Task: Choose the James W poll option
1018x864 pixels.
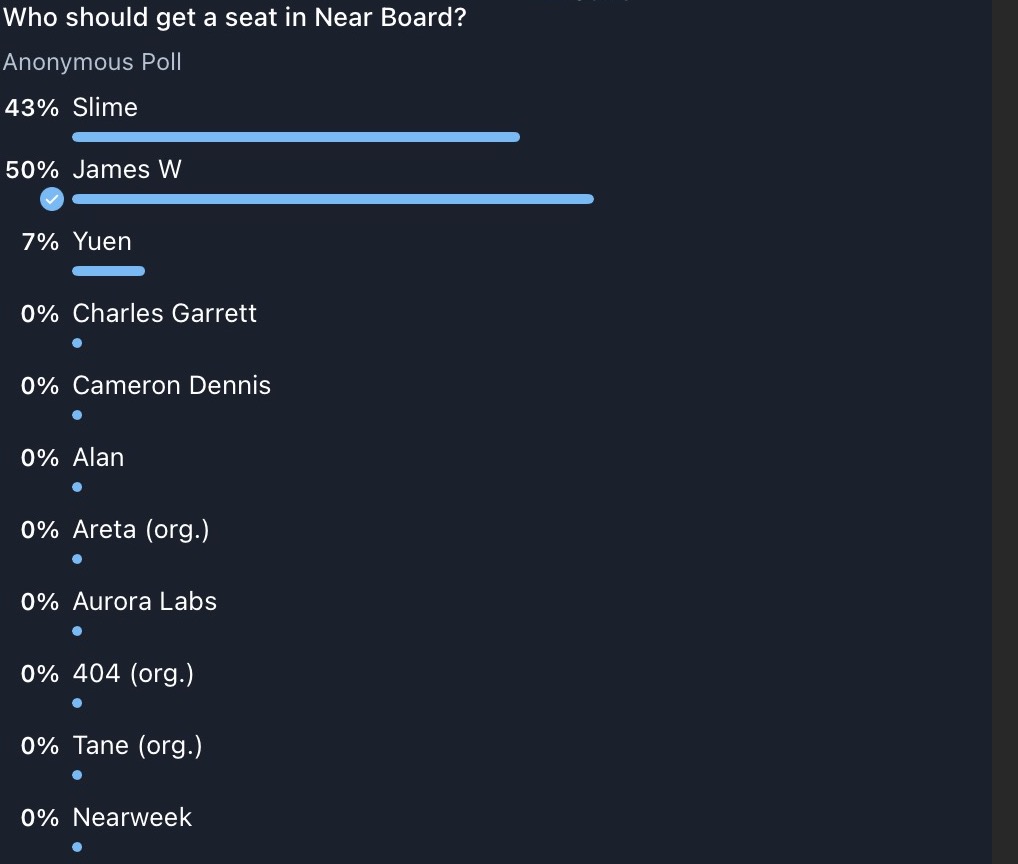Action: coord(127,170)
